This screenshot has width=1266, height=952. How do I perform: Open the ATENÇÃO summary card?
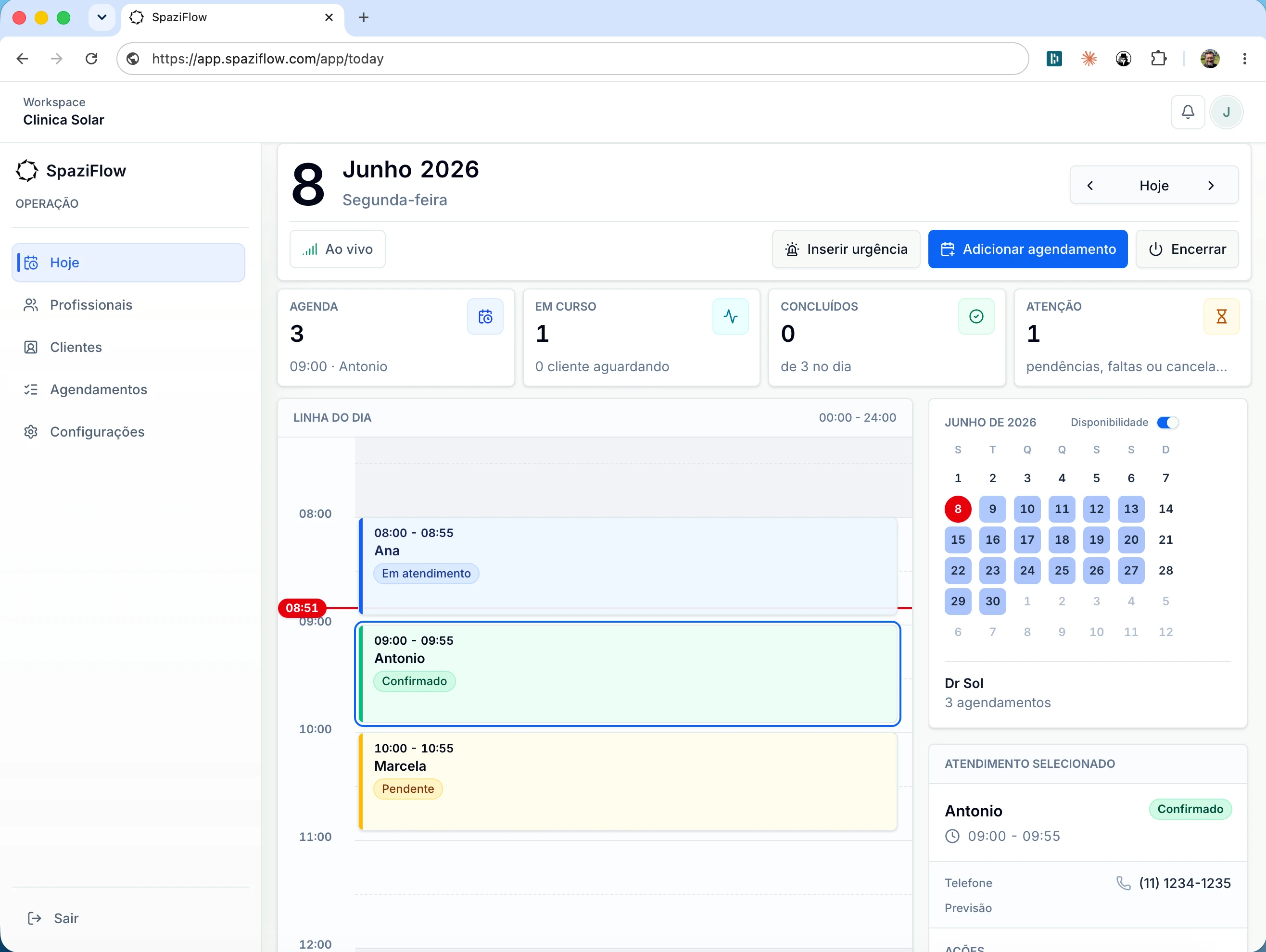pos(1132,338)
